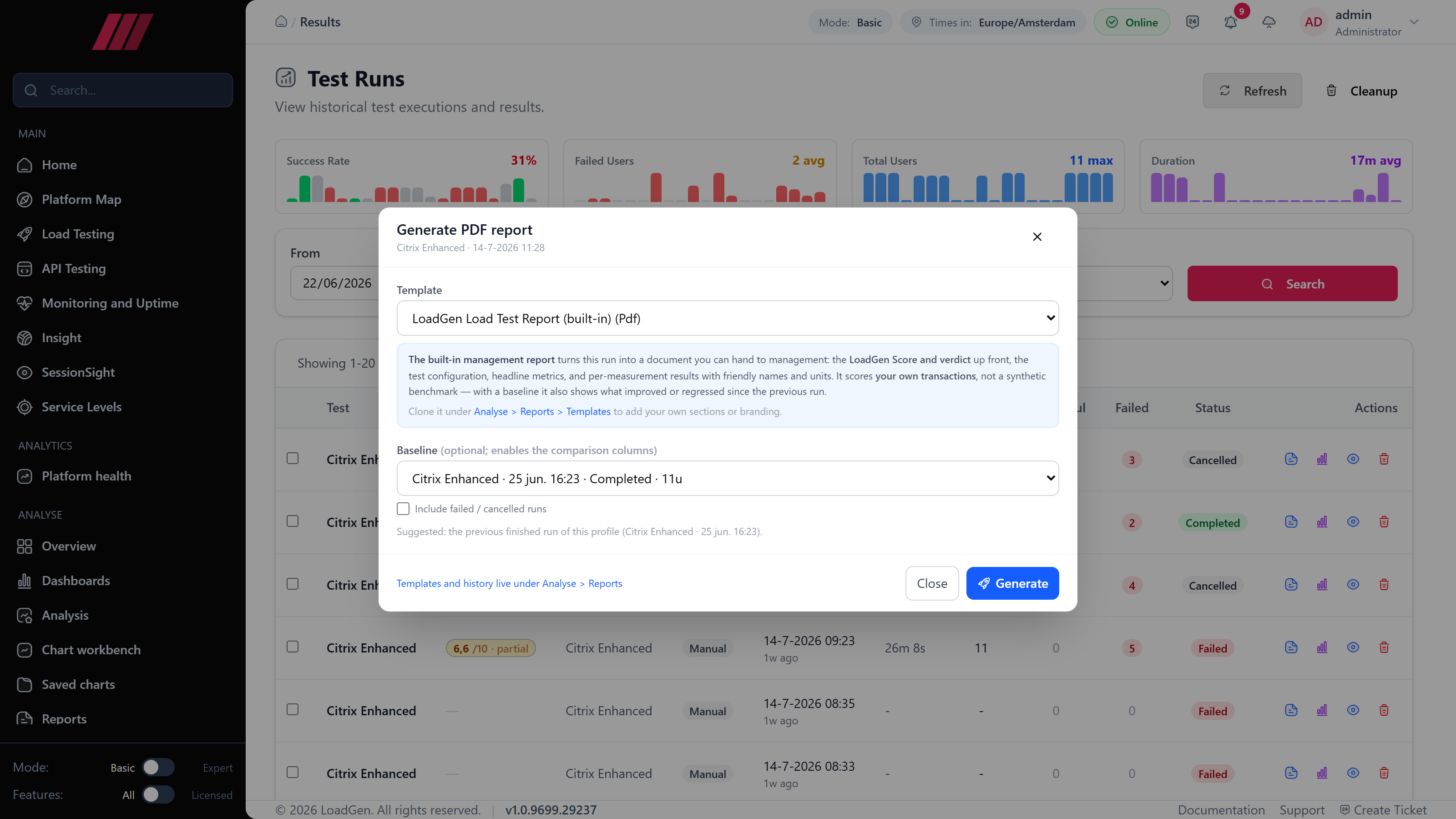Toggle Features between All and Licensed
Viewport: 1456px width, 819px height.
click(x=158, y=794)
